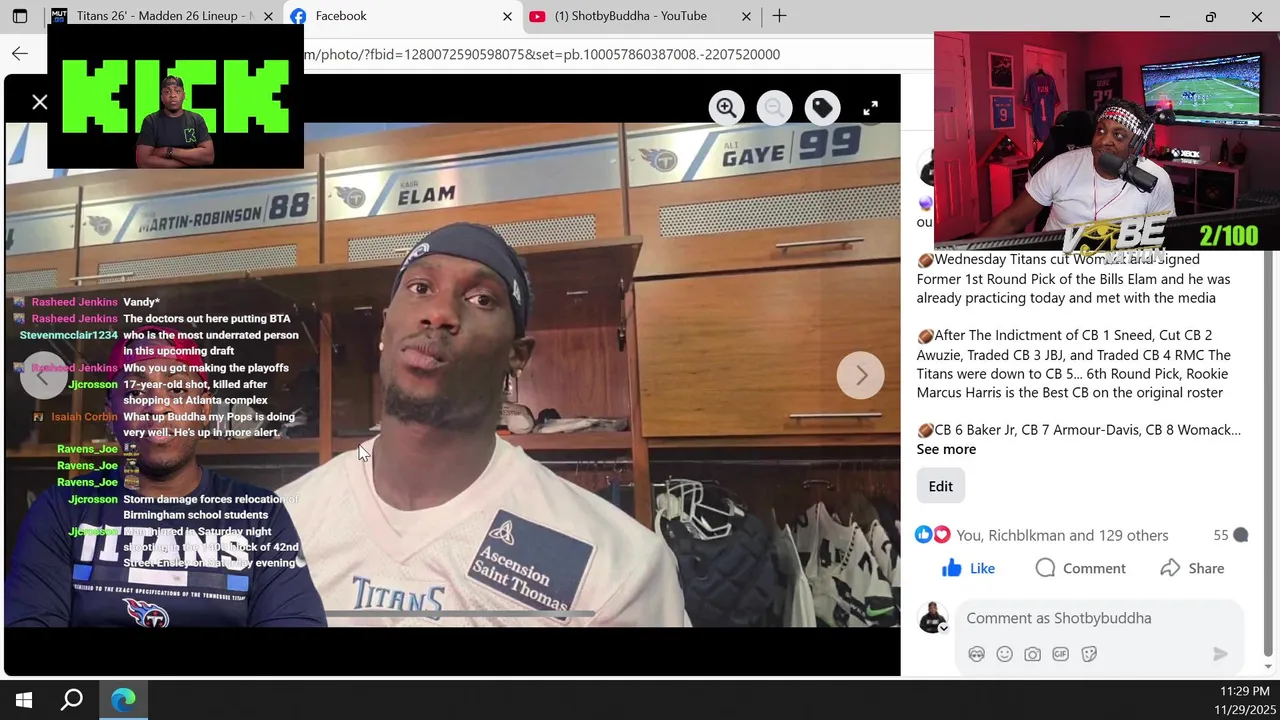1280x720 pixels.
Task: Click 'Storm damage forces relocation' chat message
Action: [211, 507]
